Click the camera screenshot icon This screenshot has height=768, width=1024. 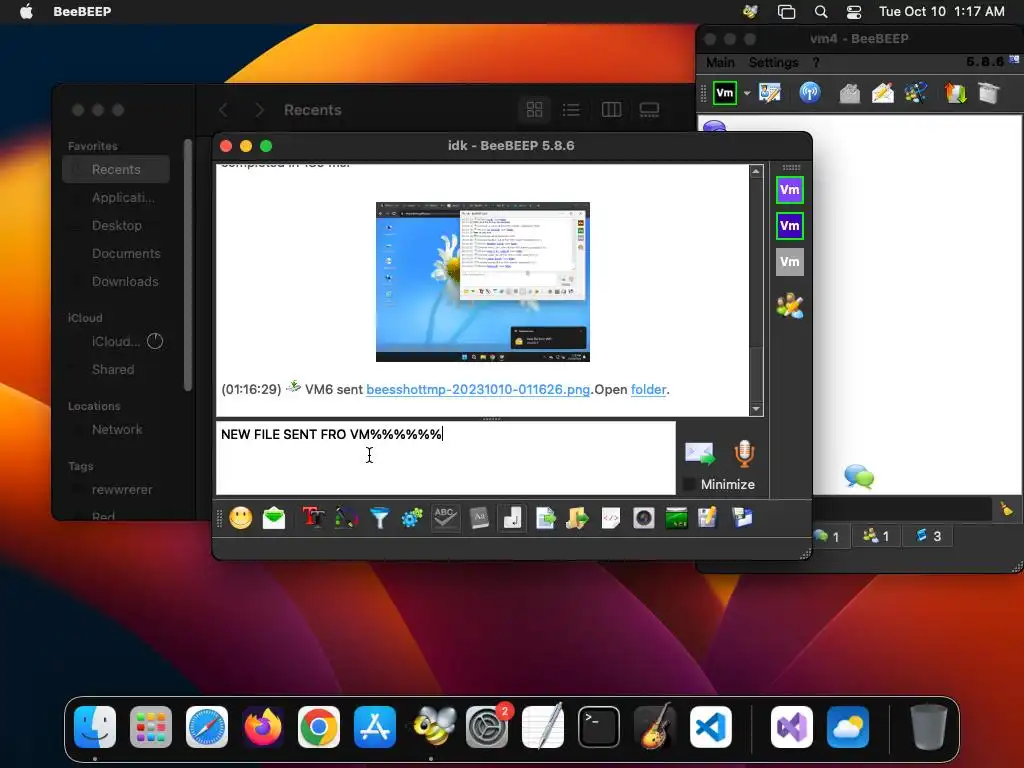coord(643,519)
